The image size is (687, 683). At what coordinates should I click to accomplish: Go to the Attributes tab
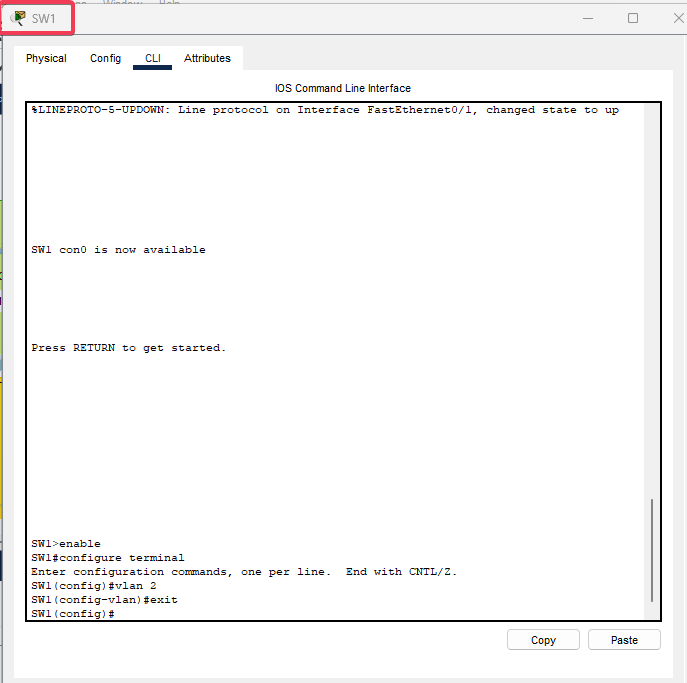[207, 59]
